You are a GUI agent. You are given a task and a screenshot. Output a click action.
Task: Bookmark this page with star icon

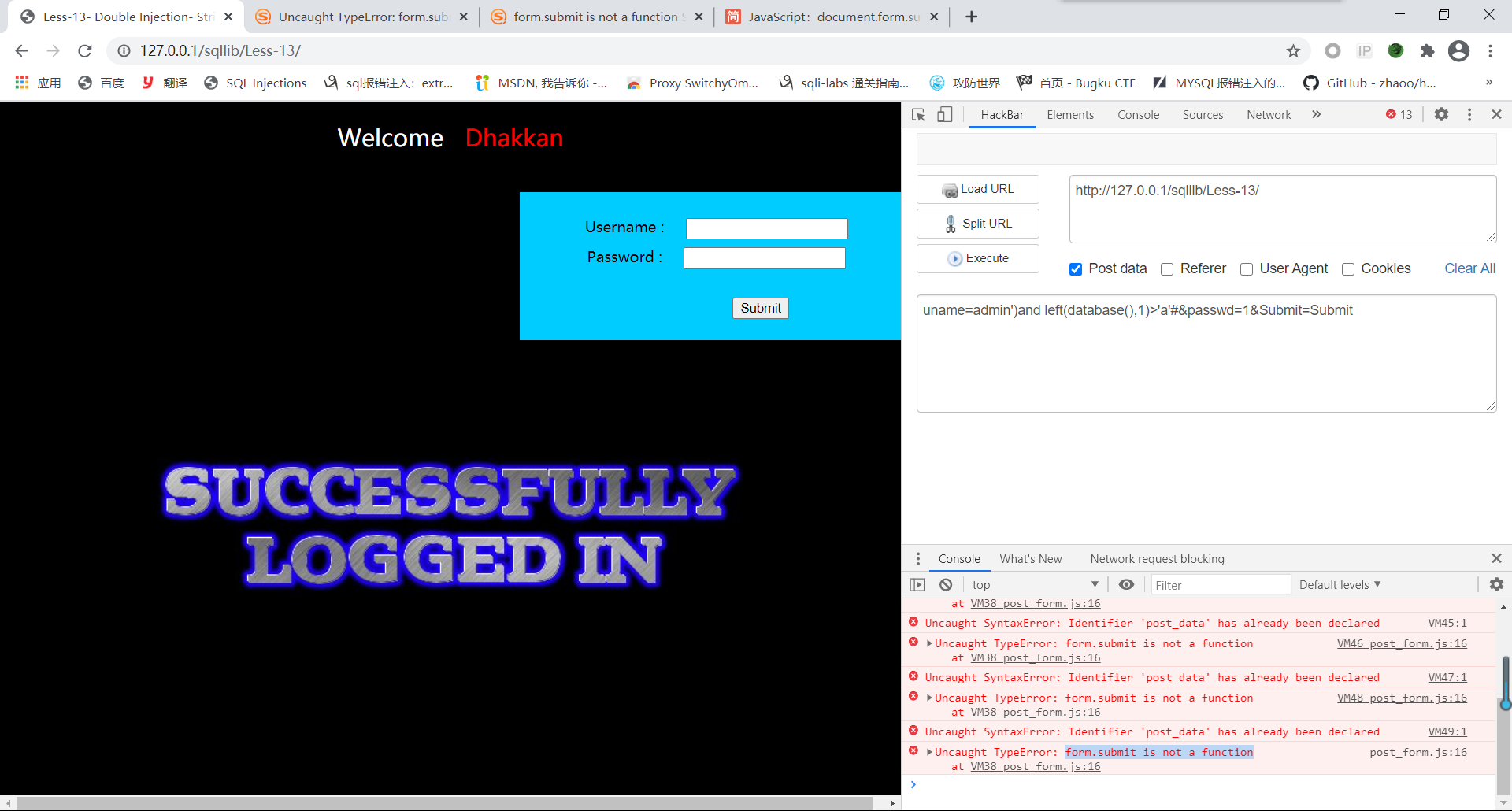[x=1293, y=51]
